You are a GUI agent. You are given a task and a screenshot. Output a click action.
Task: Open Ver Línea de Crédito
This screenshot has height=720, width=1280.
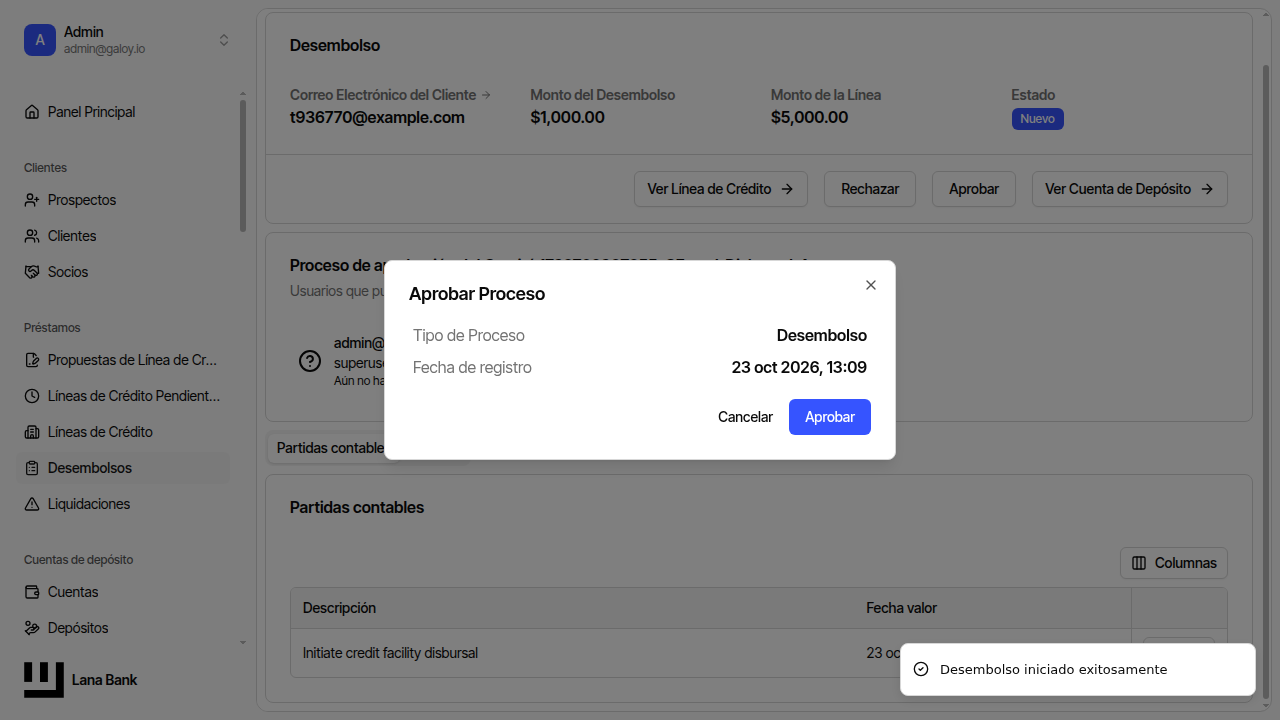click(721, 189)
